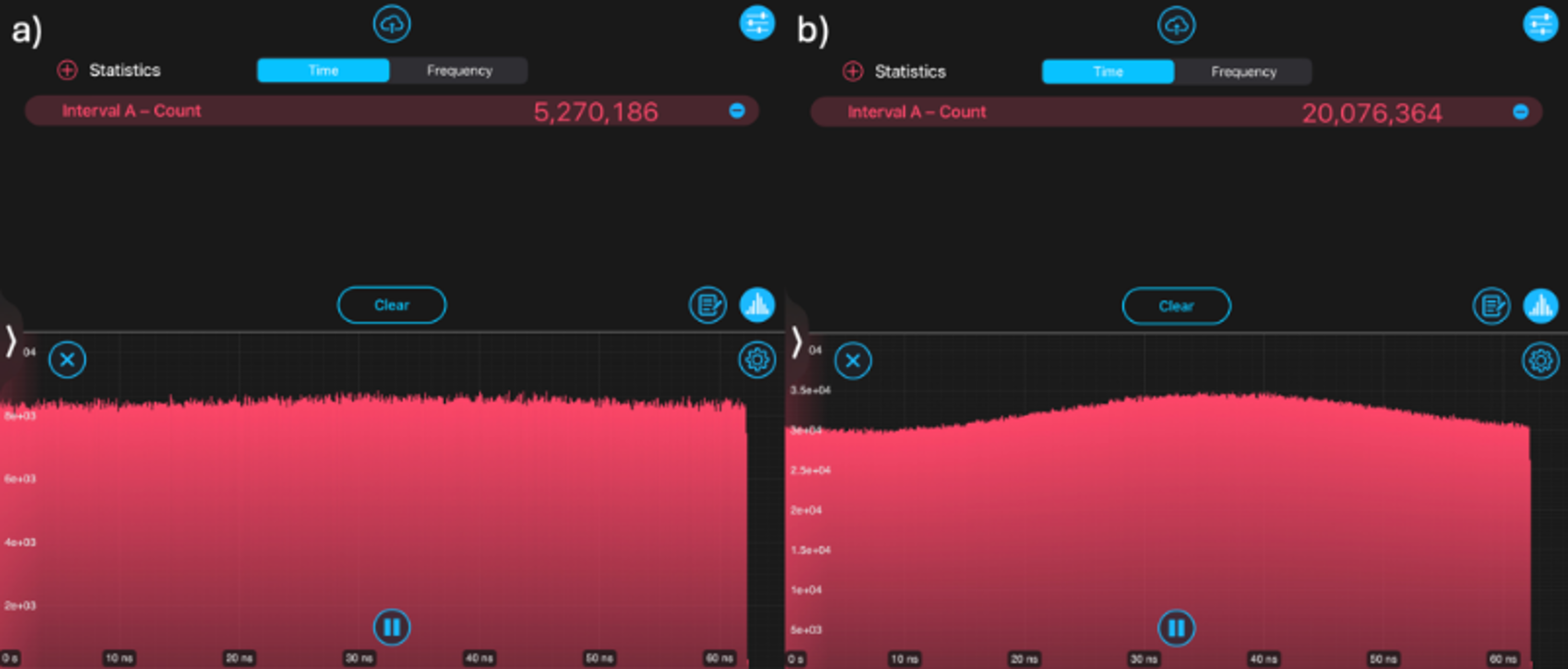Toggle the histogram chart icon in panel b
This screenshot has height=669, width=1568.
click(x=1541, y=306)
